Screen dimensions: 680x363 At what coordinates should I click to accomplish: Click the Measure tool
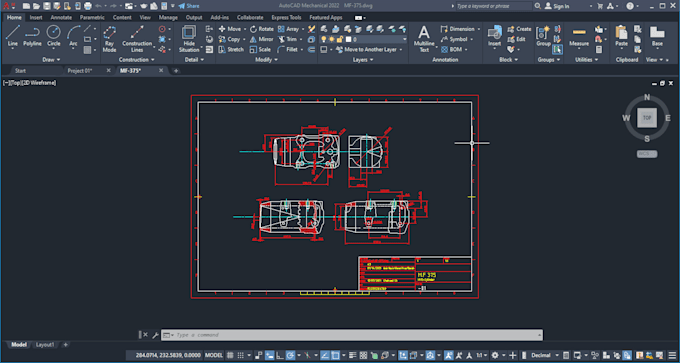[579, 36]
